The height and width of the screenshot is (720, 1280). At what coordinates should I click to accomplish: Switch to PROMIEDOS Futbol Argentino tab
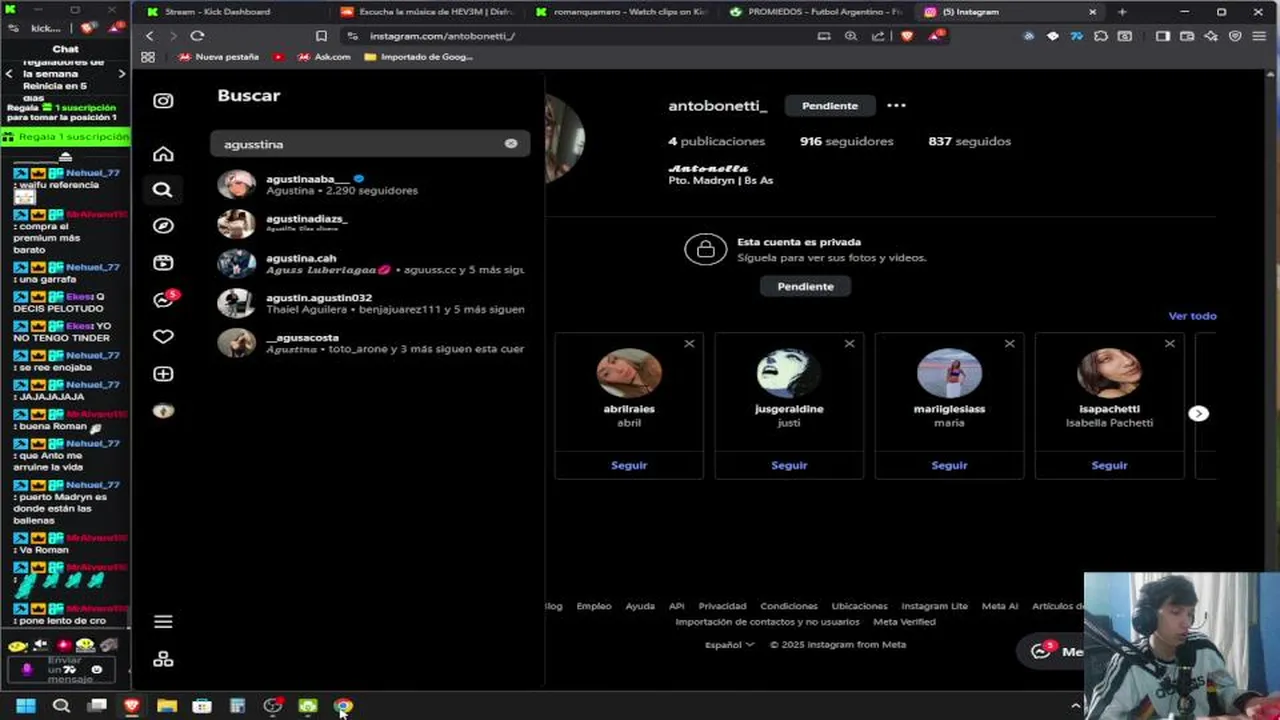pos(815,12)
